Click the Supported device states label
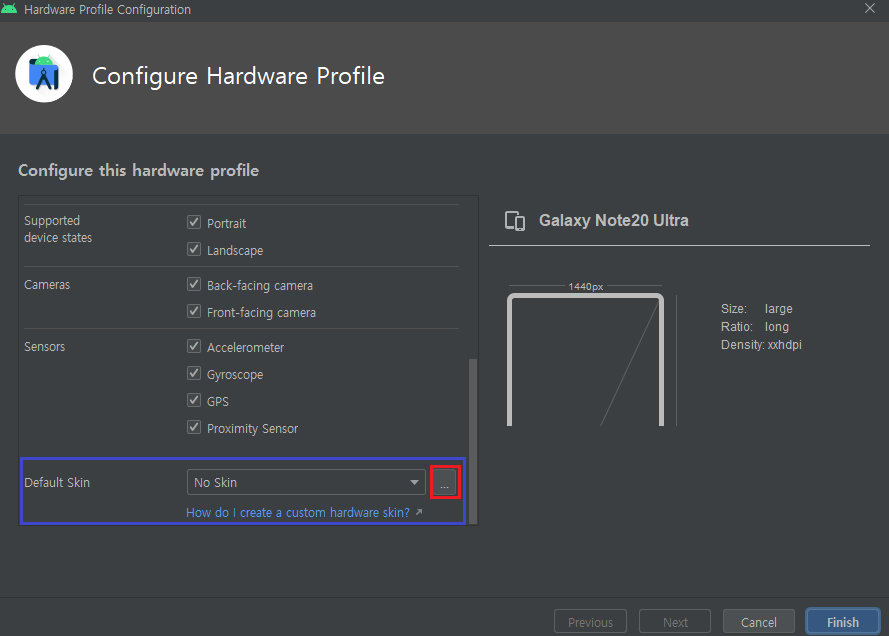Screen dimensions: 889x636 point(58,229)
